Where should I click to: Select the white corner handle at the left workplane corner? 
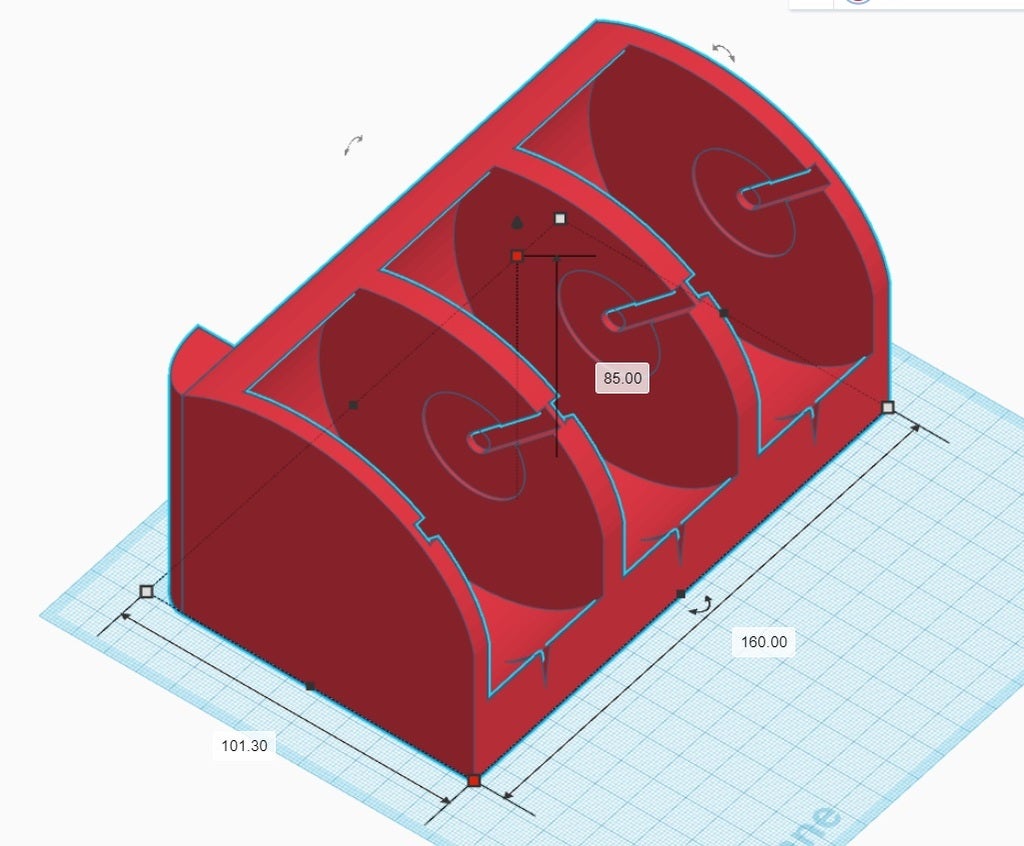tap(147, 591)
